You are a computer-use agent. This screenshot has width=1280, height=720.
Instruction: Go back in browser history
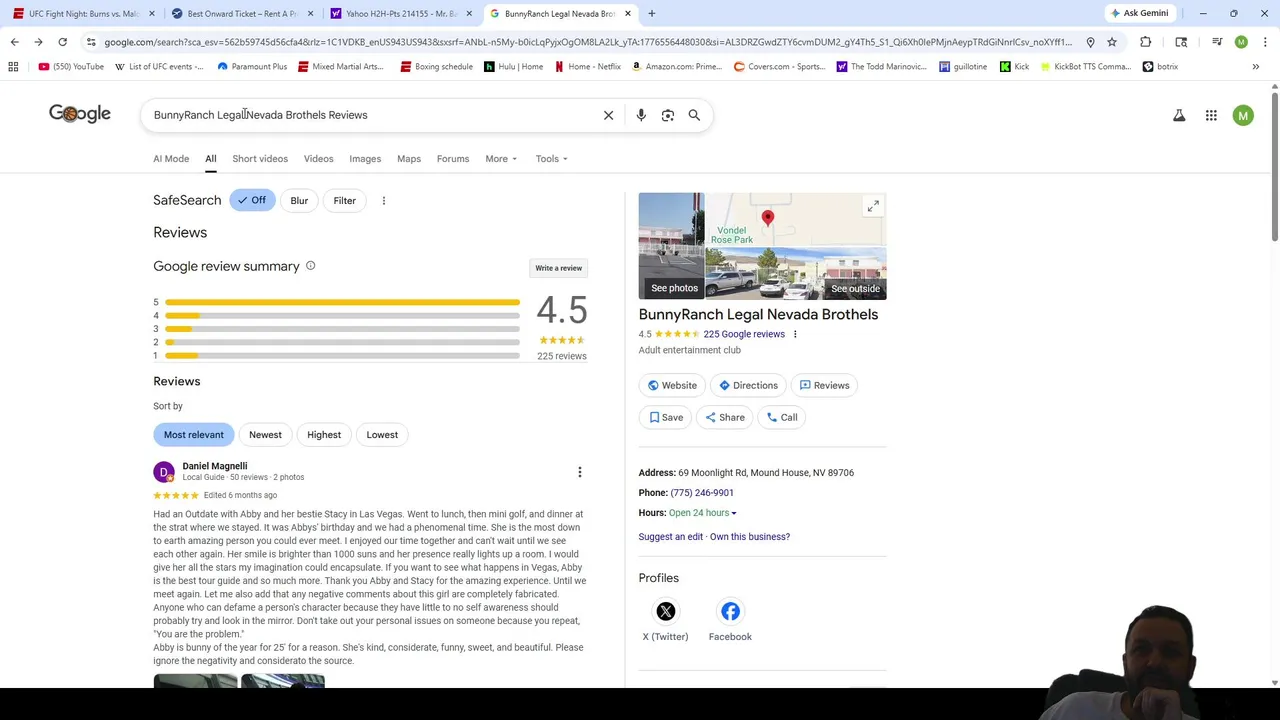14,42
